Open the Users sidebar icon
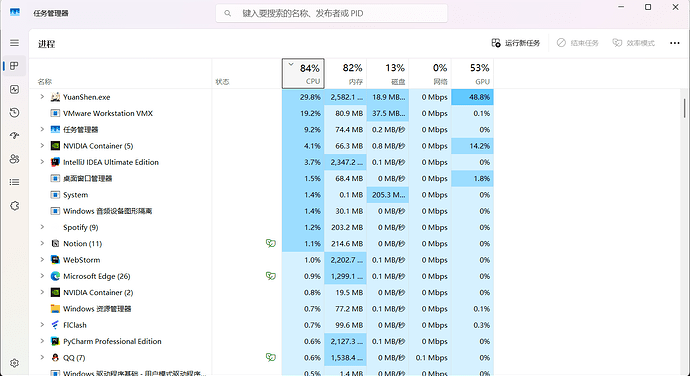 [15, 159]
